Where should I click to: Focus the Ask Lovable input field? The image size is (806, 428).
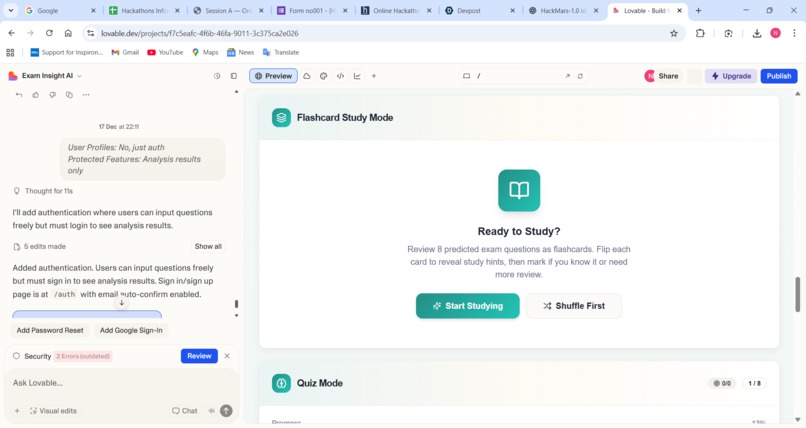[x=121, y=383]
